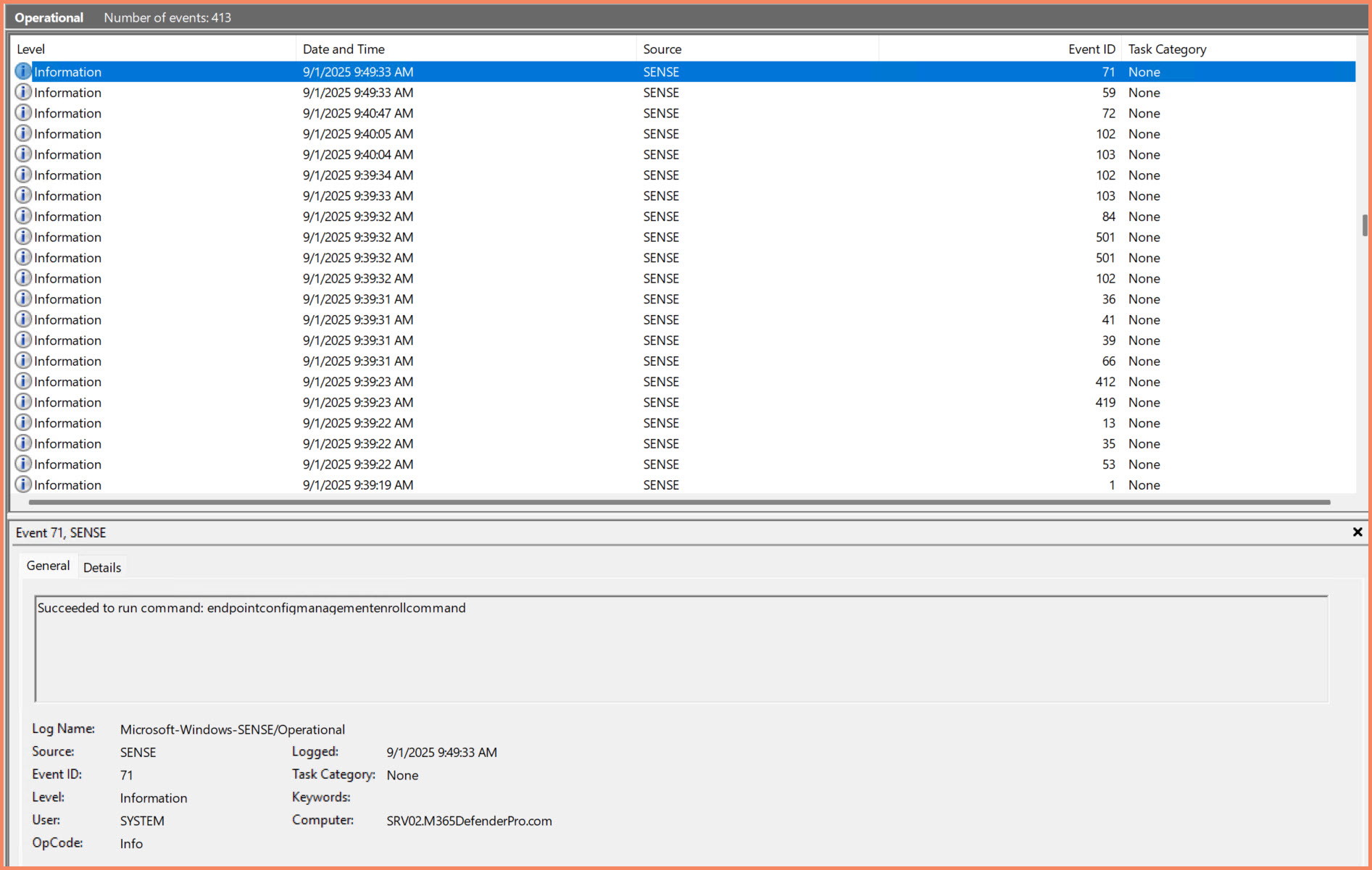Click Event ID 36 cell

tap(1109, 299)
